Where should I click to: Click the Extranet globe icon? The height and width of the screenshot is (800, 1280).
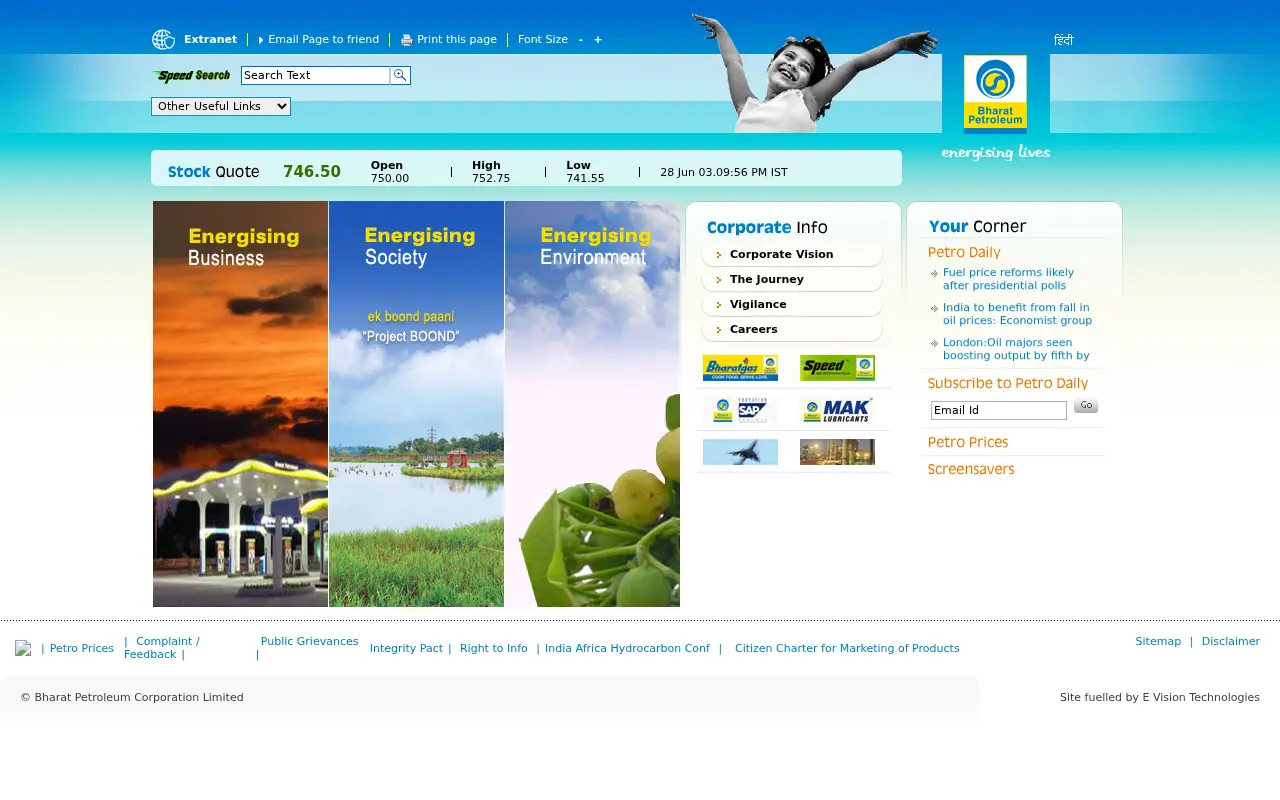coord(163,40)
